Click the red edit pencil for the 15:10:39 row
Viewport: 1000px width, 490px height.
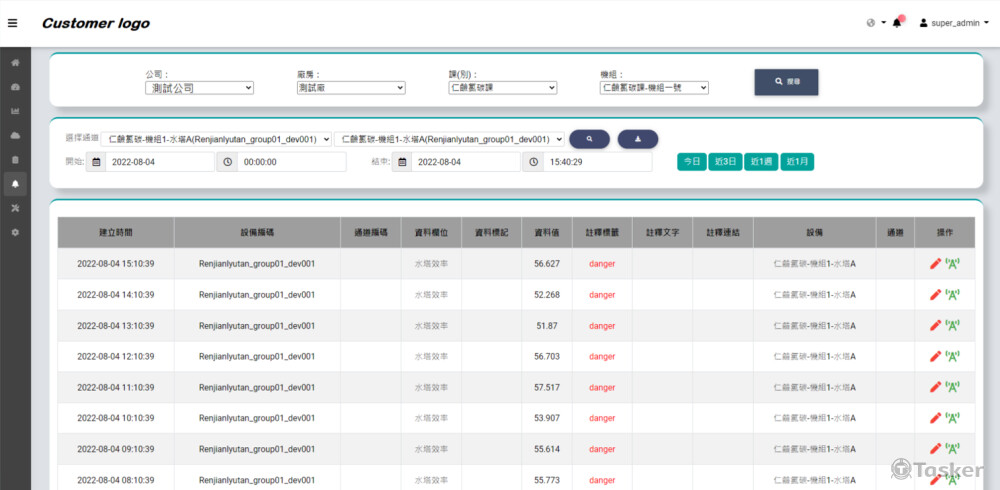click(x=935, y=264)
